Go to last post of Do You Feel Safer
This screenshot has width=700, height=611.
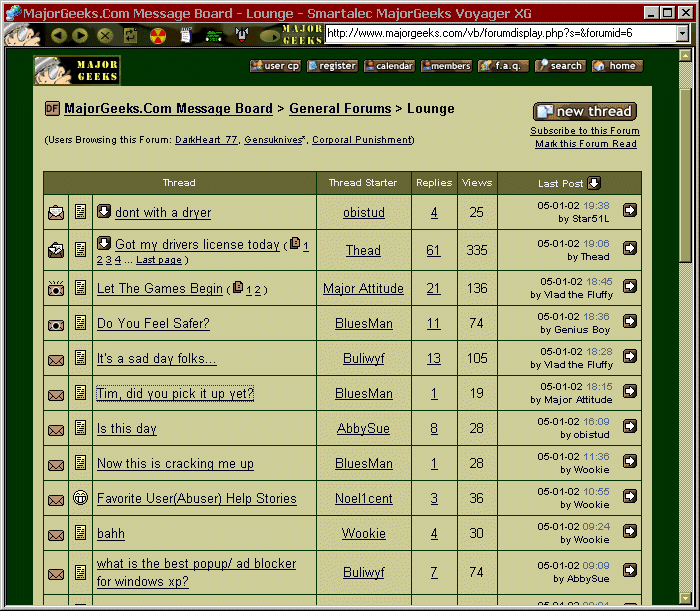pyautogui.click(x=630, y=321)
